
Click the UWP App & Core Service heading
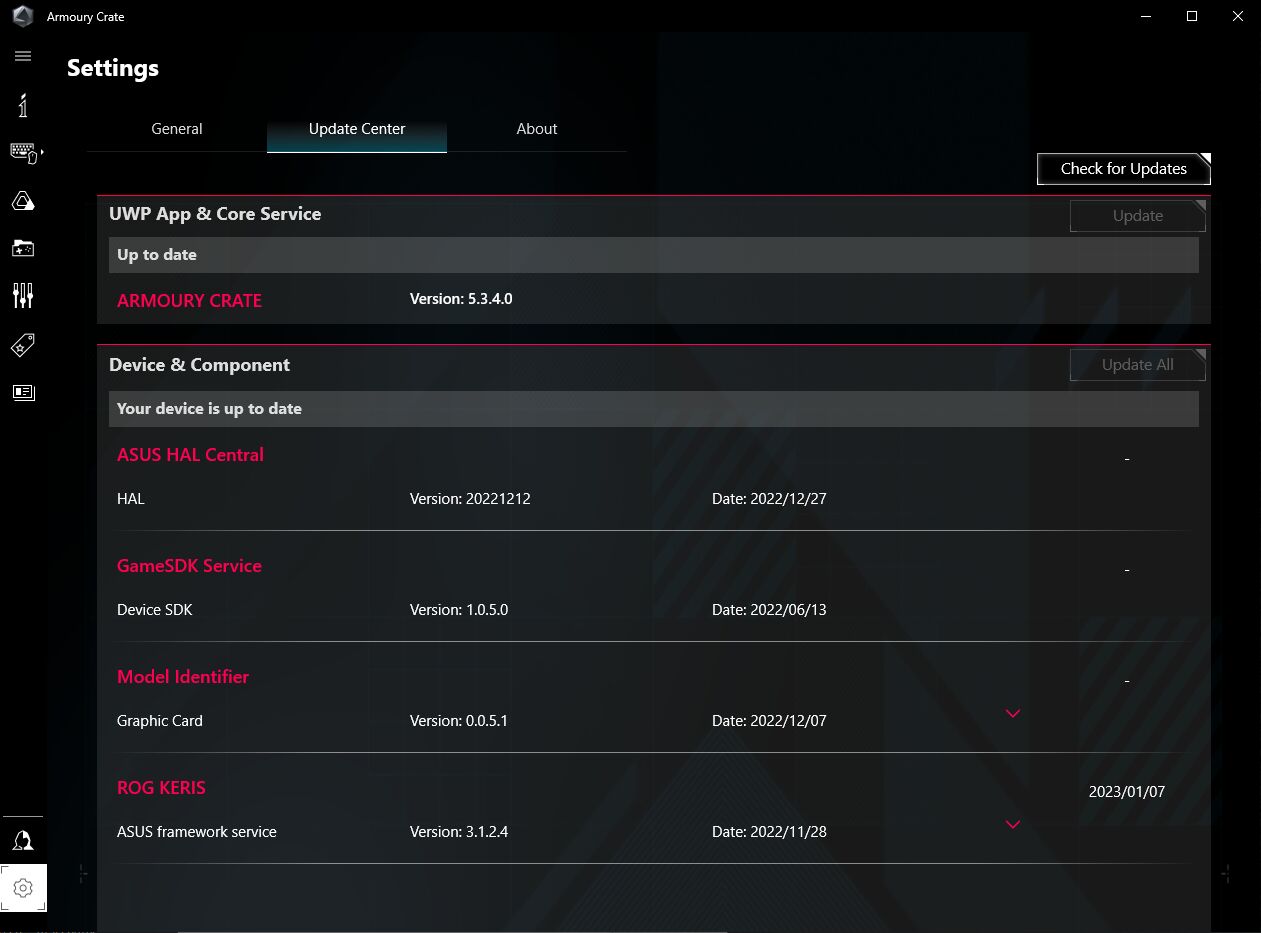pos(215,214)
